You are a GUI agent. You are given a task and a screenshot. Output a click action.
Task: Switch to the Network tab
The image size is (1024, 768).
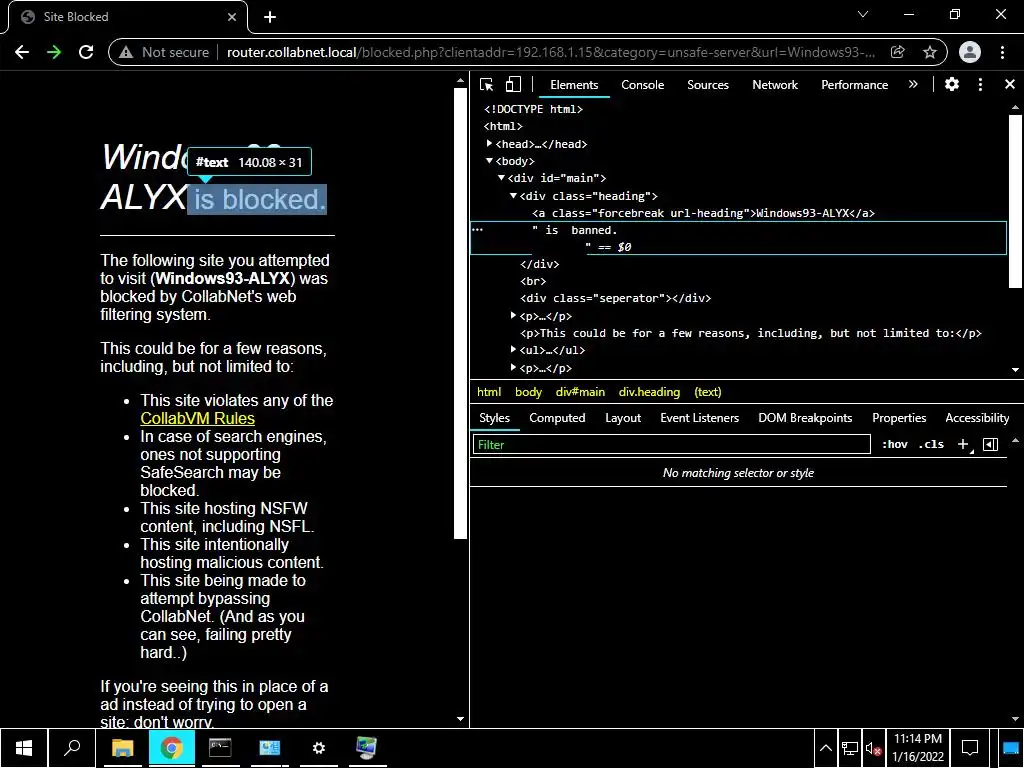[775, 85]
